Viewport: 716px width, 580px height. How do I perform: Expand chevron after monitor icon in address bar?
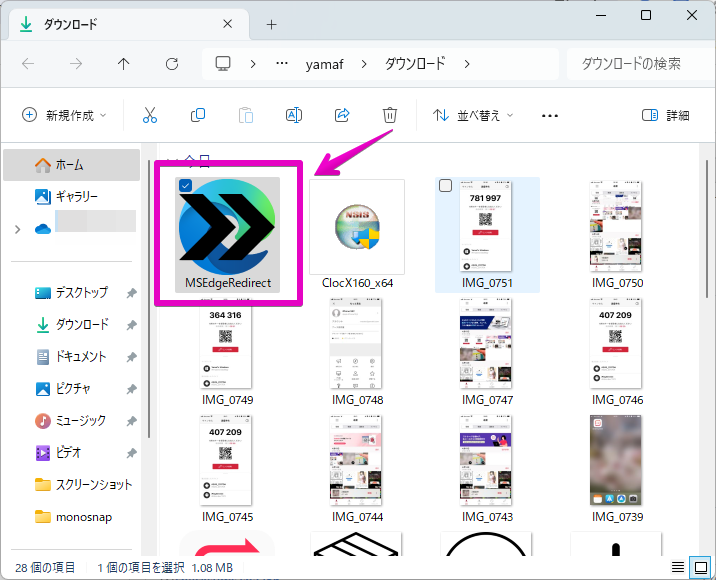click(253, 64)
